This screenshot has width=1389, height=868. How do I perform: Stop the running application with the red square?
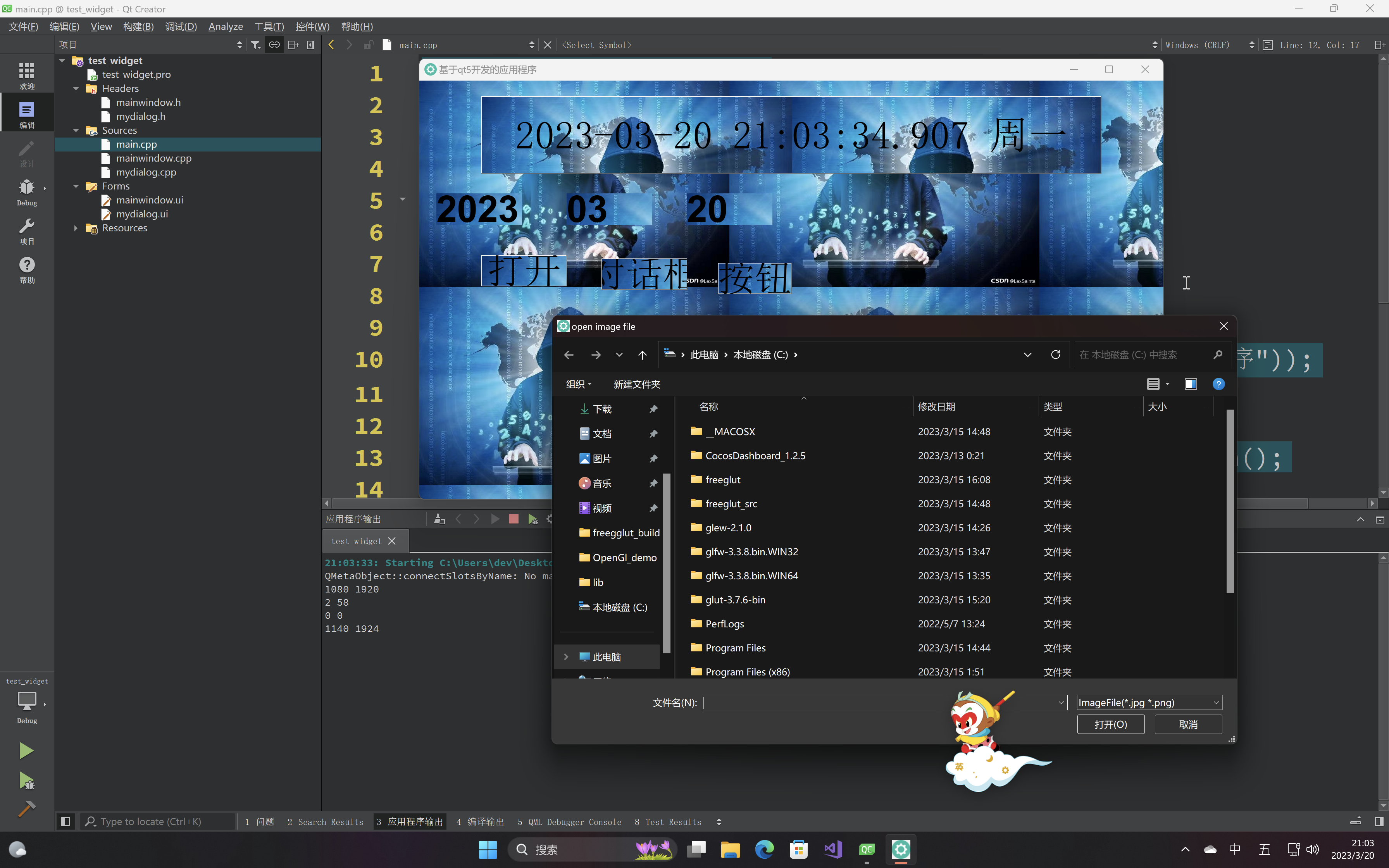pyautogui.click(x=514, y=519)
